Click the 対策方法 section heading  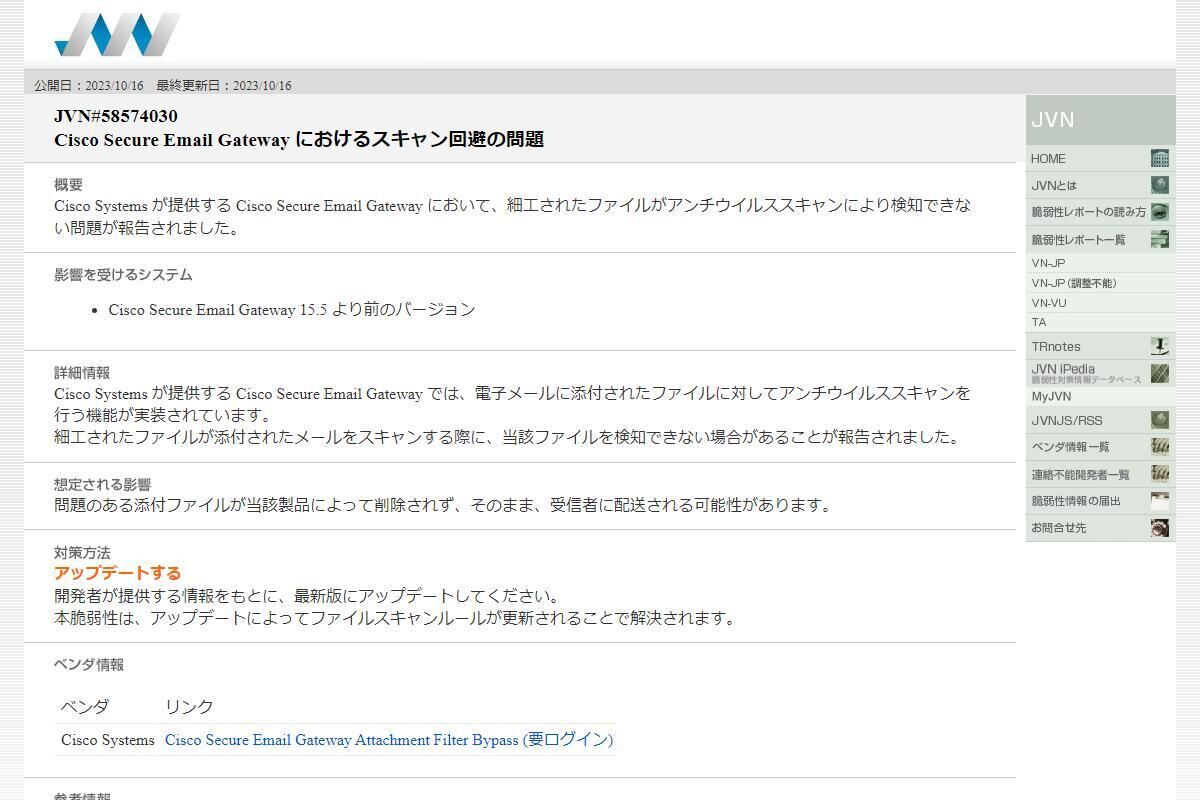click(82, 553)
